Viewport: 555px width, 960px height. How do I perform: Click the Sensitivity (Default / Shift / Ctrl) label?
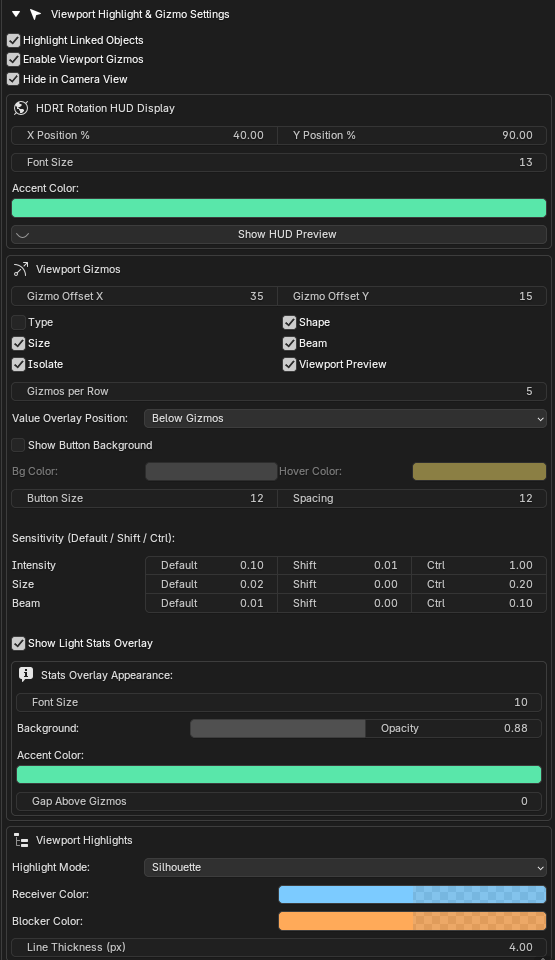(x=93, y=538)
